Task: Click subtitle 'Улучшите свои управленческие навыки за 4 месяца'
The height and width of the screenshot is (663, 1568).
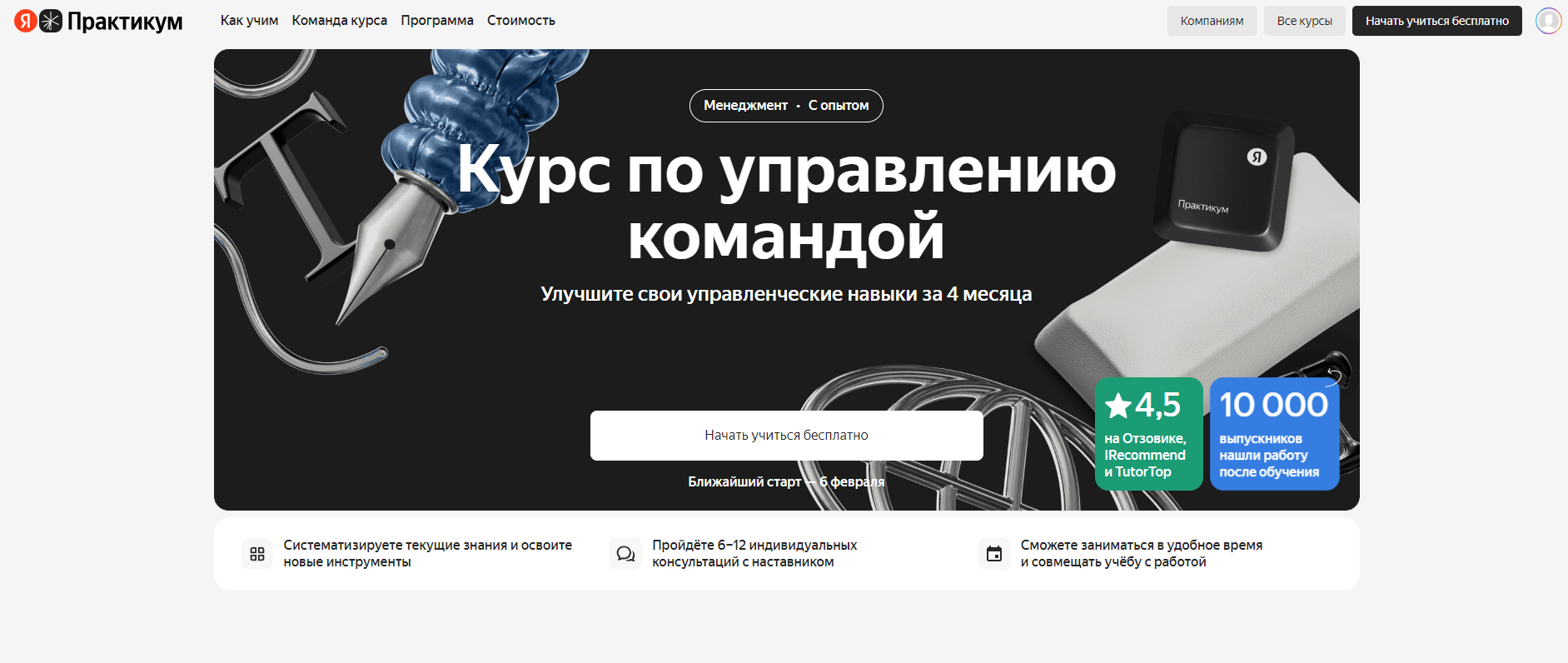Action: (786, 294)
